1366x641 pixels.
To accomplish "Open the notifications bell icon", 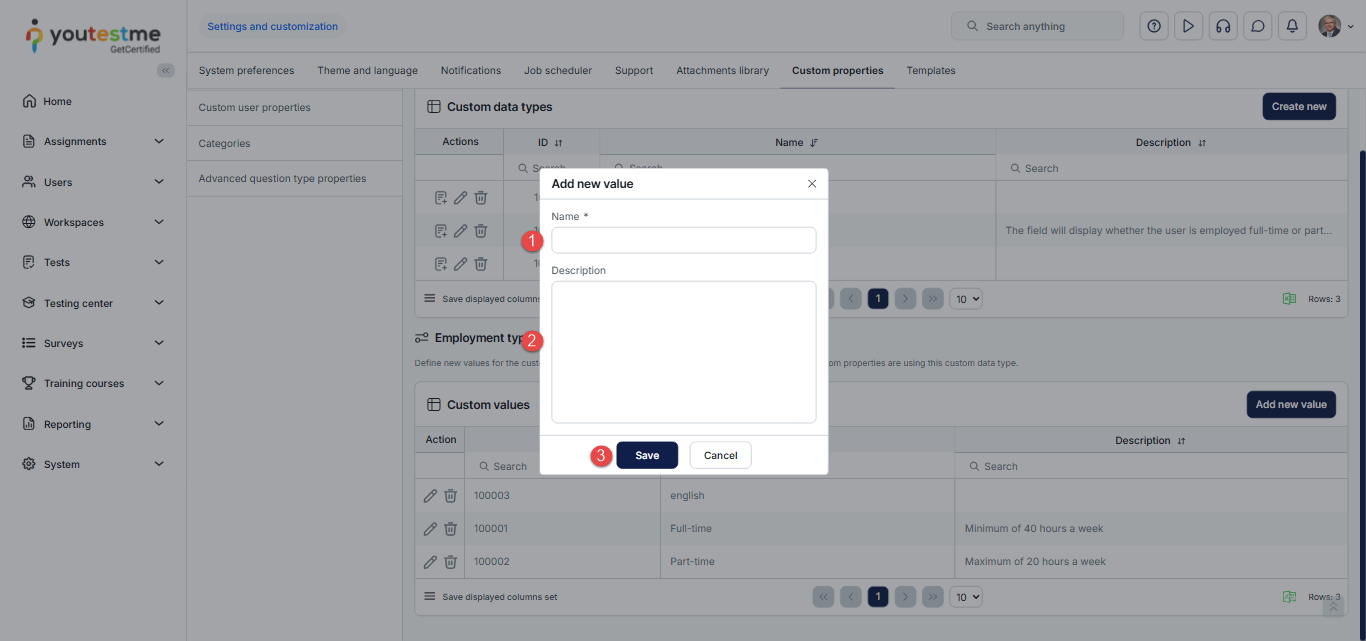I will tap(1292, 27).
